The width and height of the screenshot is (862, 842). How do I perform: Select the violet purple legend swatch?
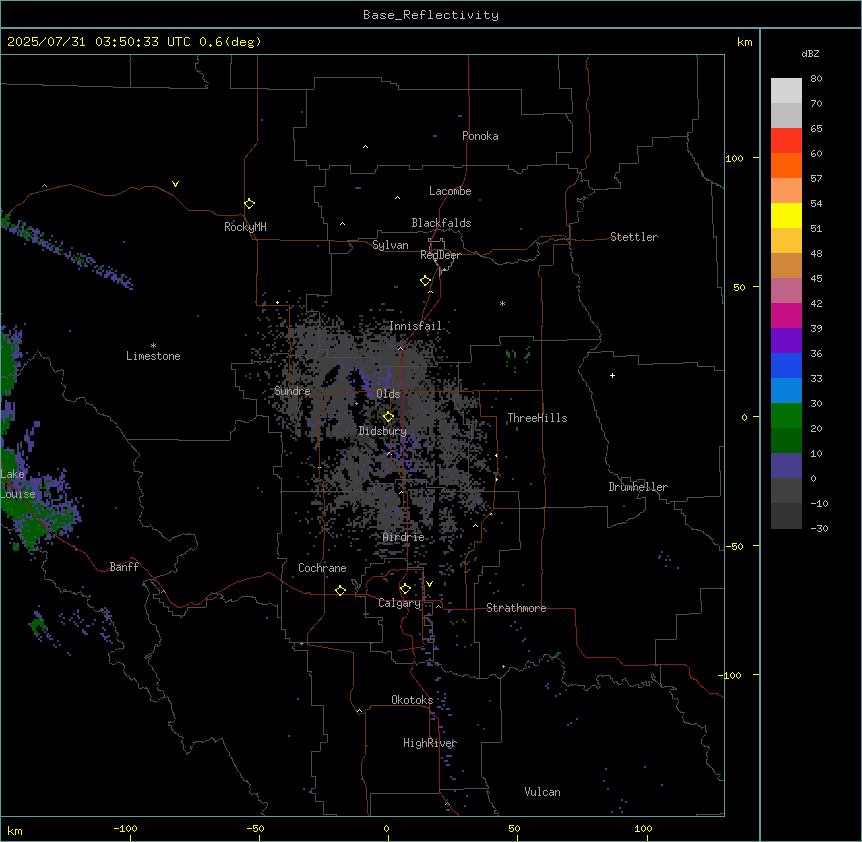pos(786,341)
